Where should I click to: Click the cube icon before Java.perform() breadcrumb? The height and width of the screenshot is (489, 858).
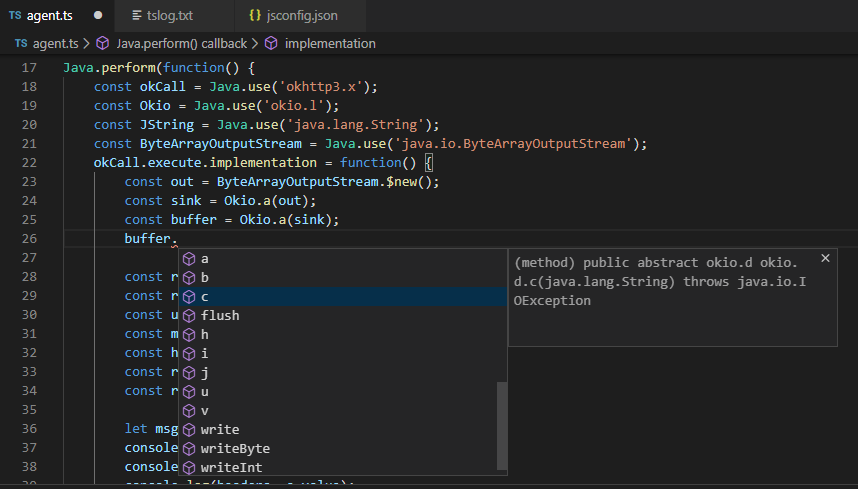(103, 44)
